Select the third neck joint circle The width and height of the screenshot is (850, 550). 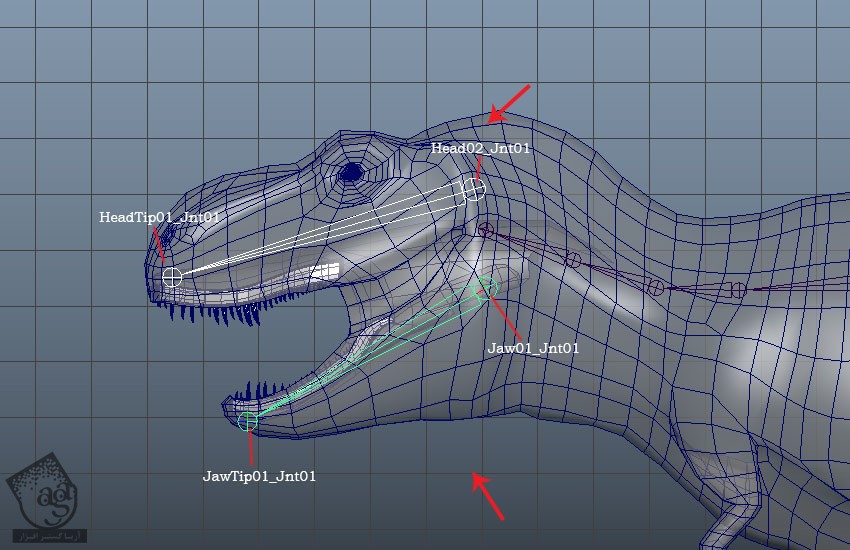tap(655, 287)
